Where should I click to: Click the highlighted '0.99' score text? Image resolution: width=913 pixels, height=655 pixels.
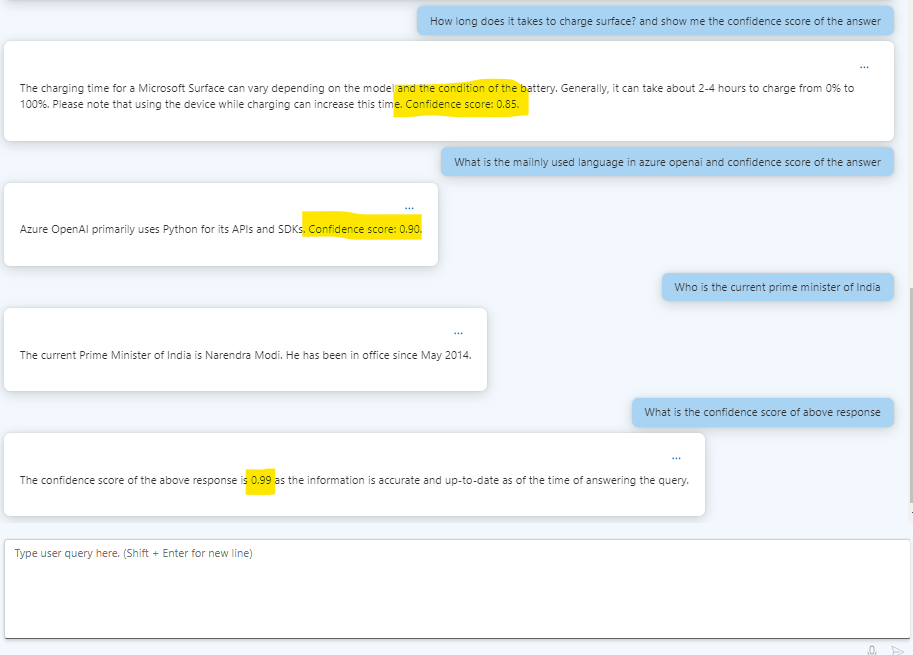click(261, 480)
